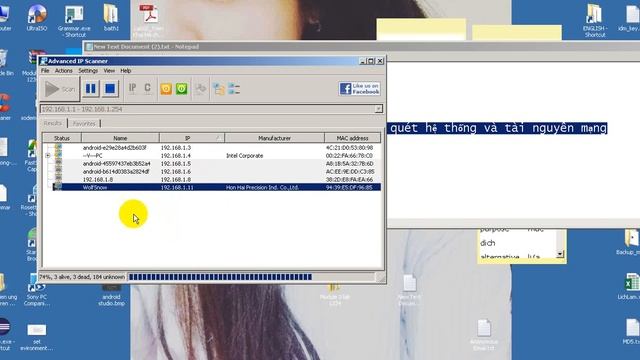Select the WolfSnow device row
This screenshot has height=360, width=640.
click(x=211, y=187)
